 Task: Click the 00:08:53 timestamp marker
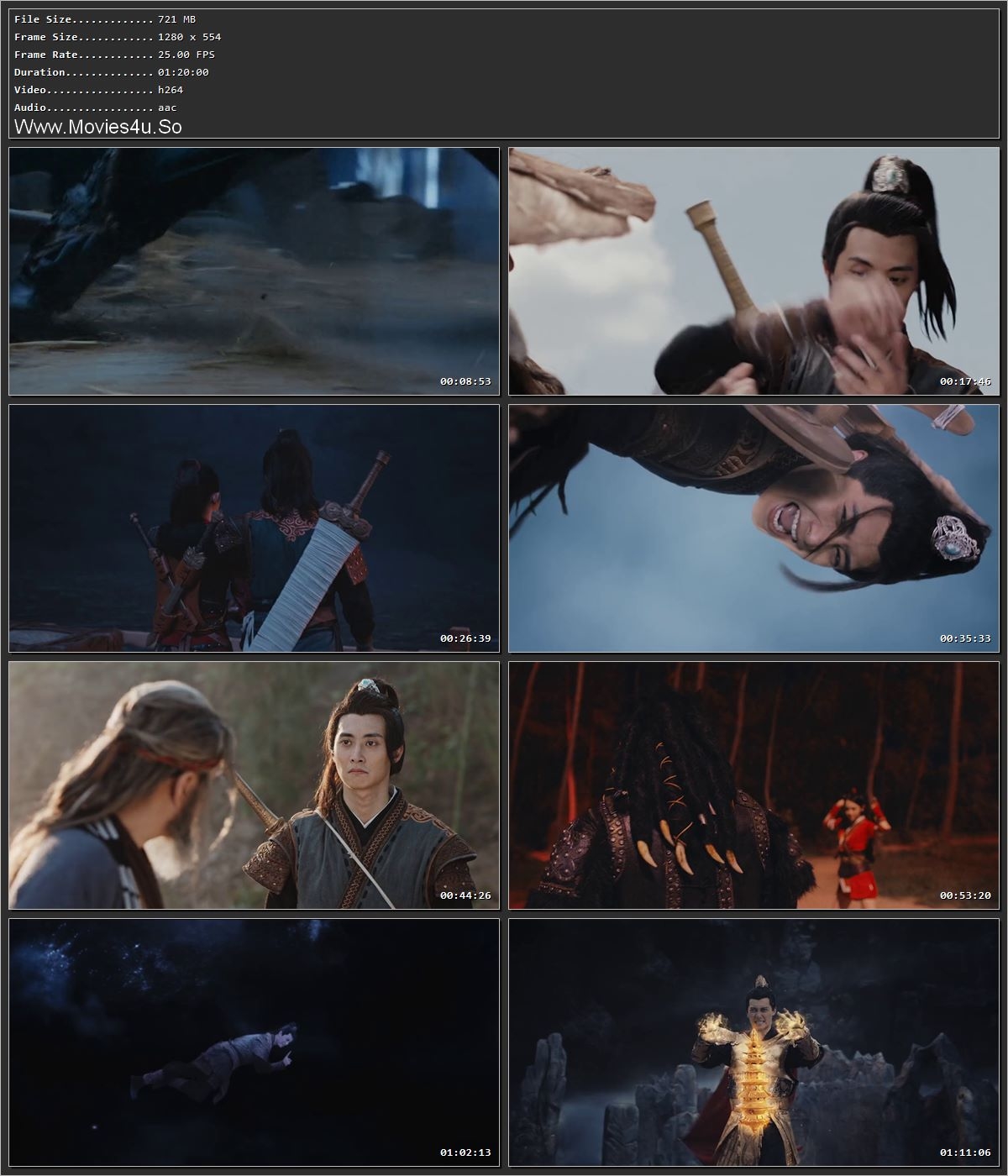point(464,381)
